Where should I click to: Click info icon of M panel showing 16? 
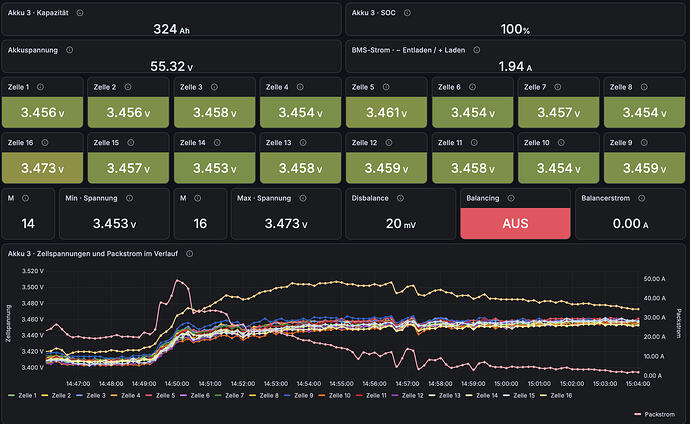pos(198,198)
